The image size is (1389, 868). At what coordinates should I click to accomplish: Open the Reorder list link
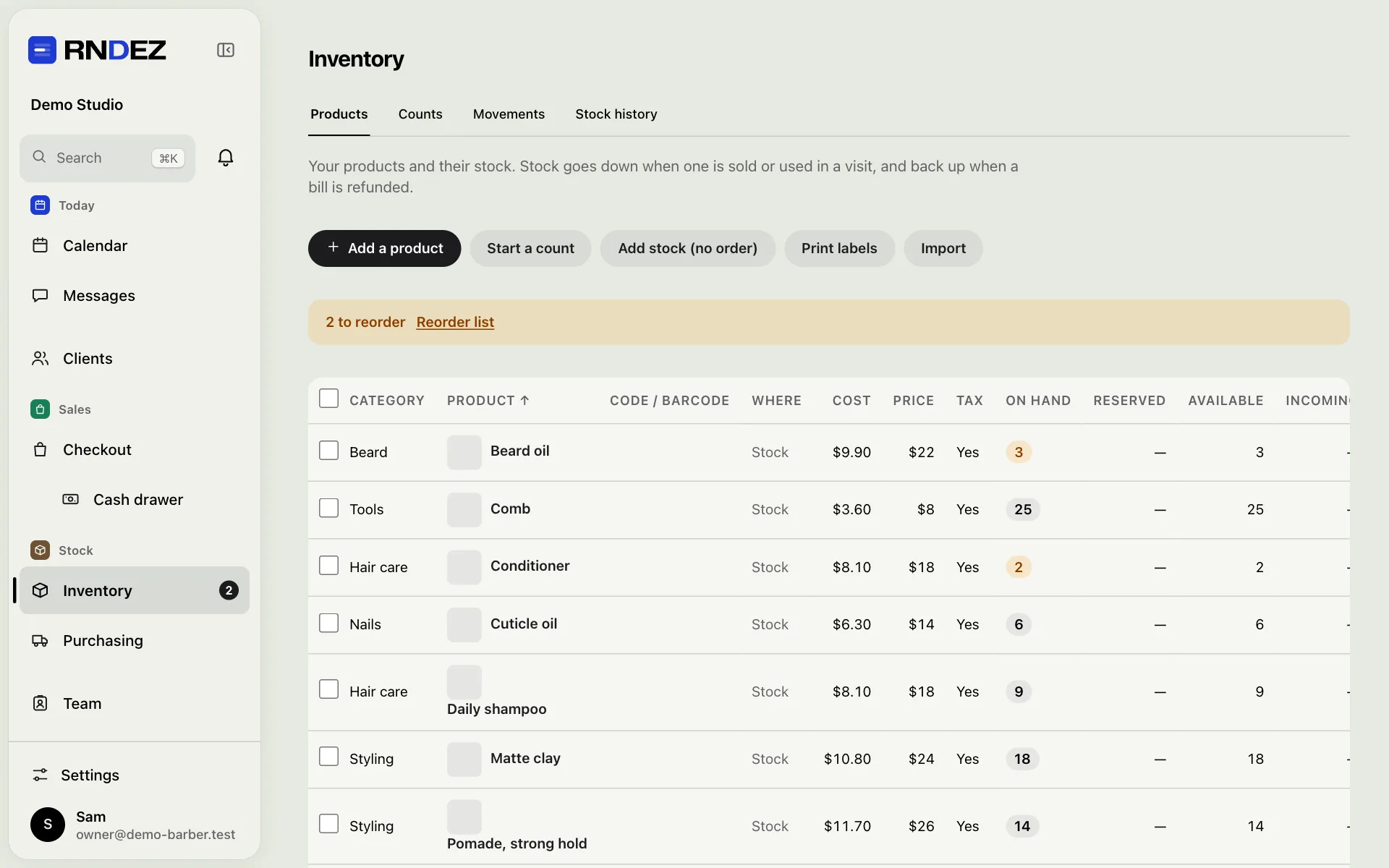tap(455, 323)
